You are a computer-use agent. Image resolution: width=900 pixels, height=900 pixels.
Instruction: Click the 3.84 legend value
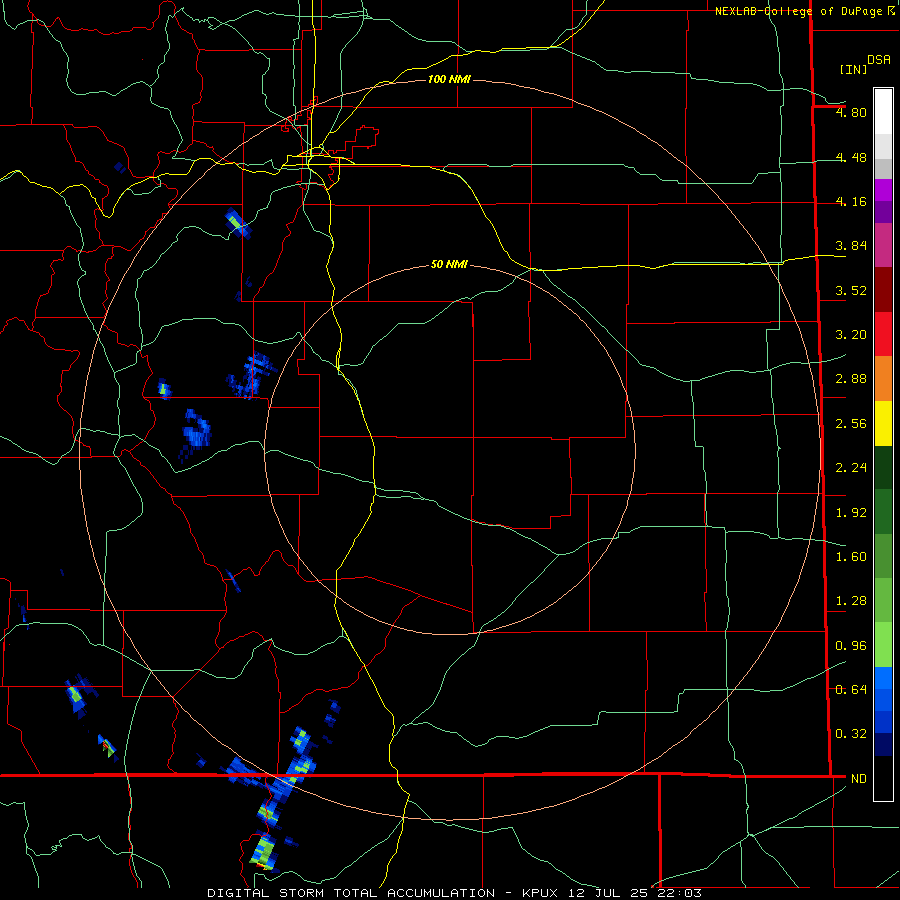click(851, 246)
